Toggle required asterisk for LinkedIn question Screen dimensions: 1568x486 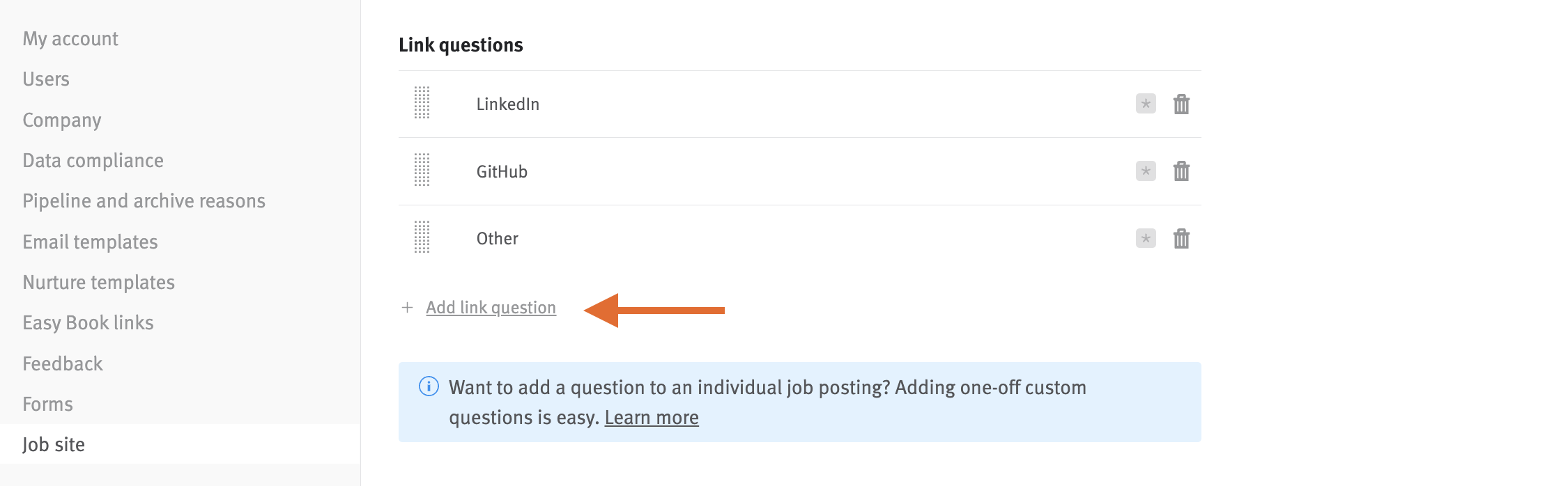click(x=1144, y=104)
